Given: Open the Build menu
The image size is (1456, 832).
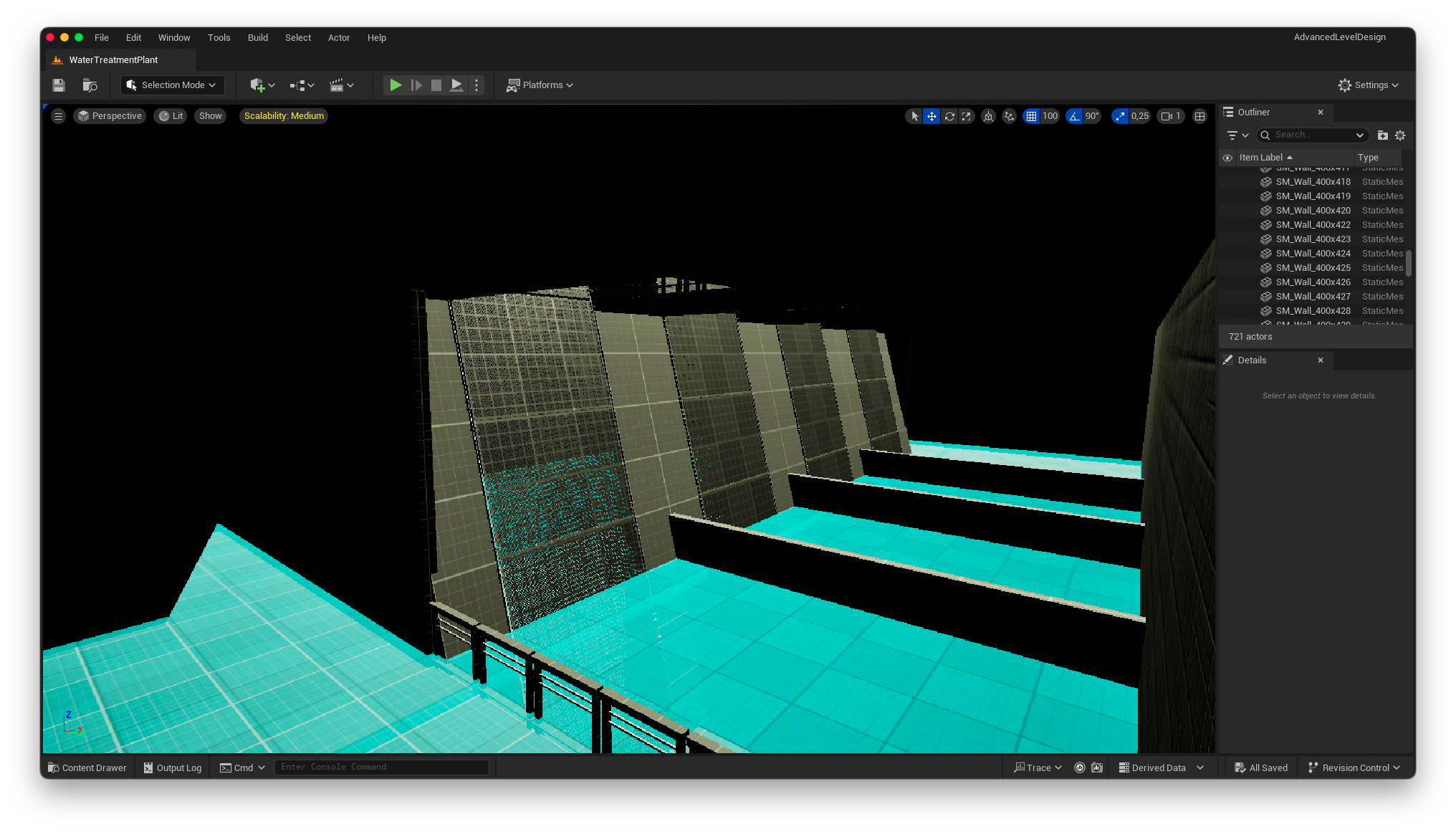Looking at the screenshot, I should [x=257, y=38].
